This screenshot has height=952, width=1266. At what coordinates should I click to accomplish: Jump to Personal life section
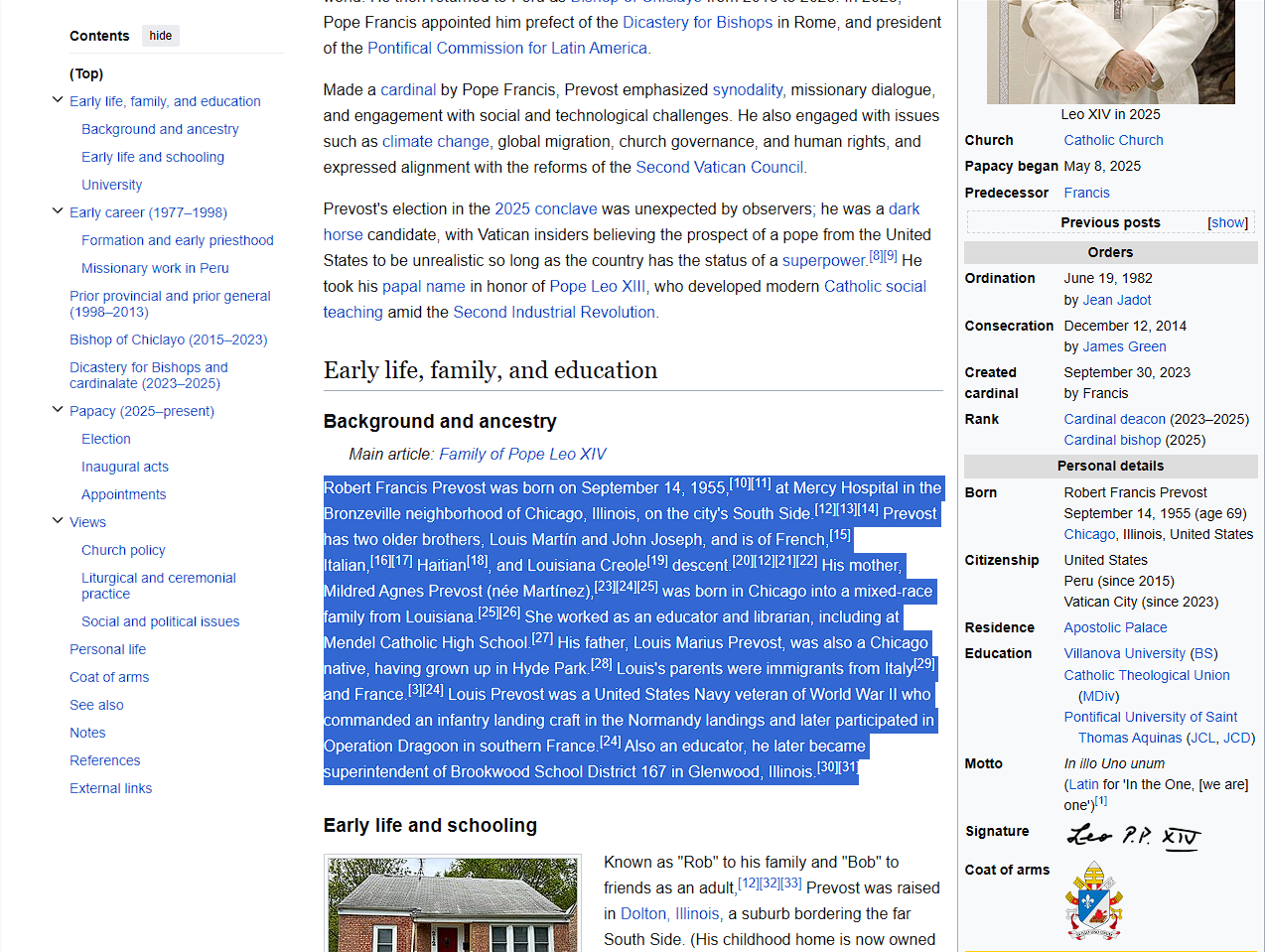click(107, 649)
